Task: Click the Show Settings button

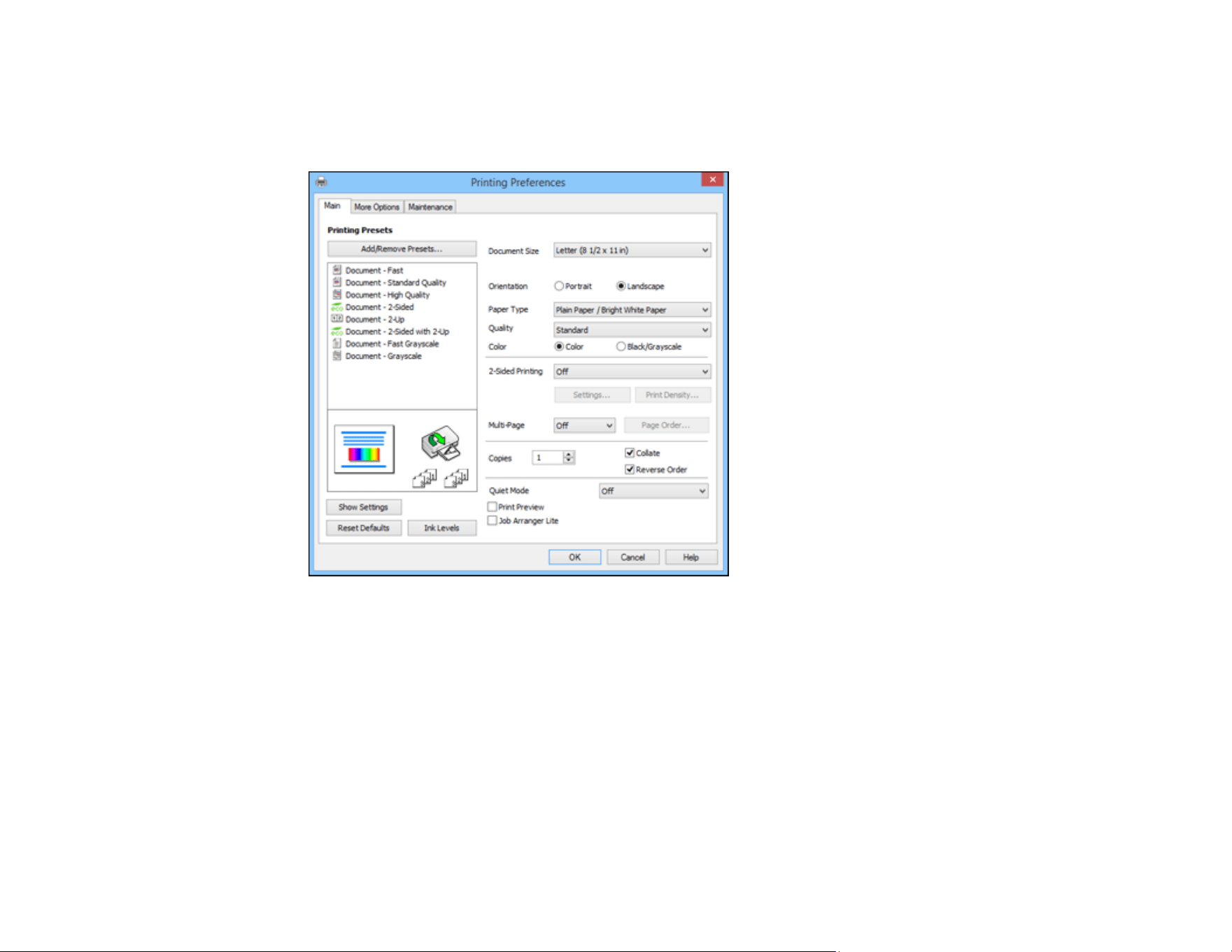Action: [x=363, y=507]
